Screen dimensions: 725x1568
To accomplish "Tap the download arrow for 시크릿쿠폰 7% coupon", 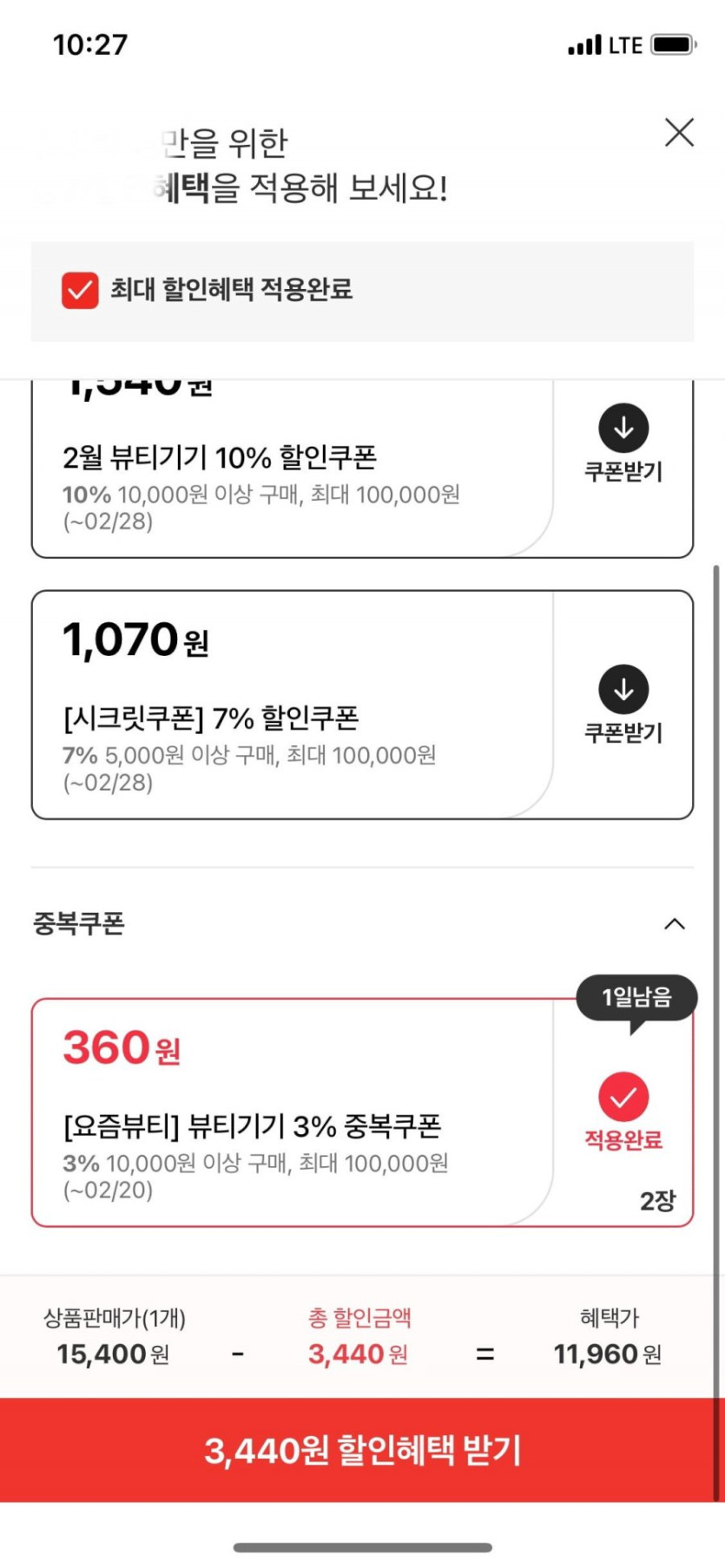I will coord(623,689).
